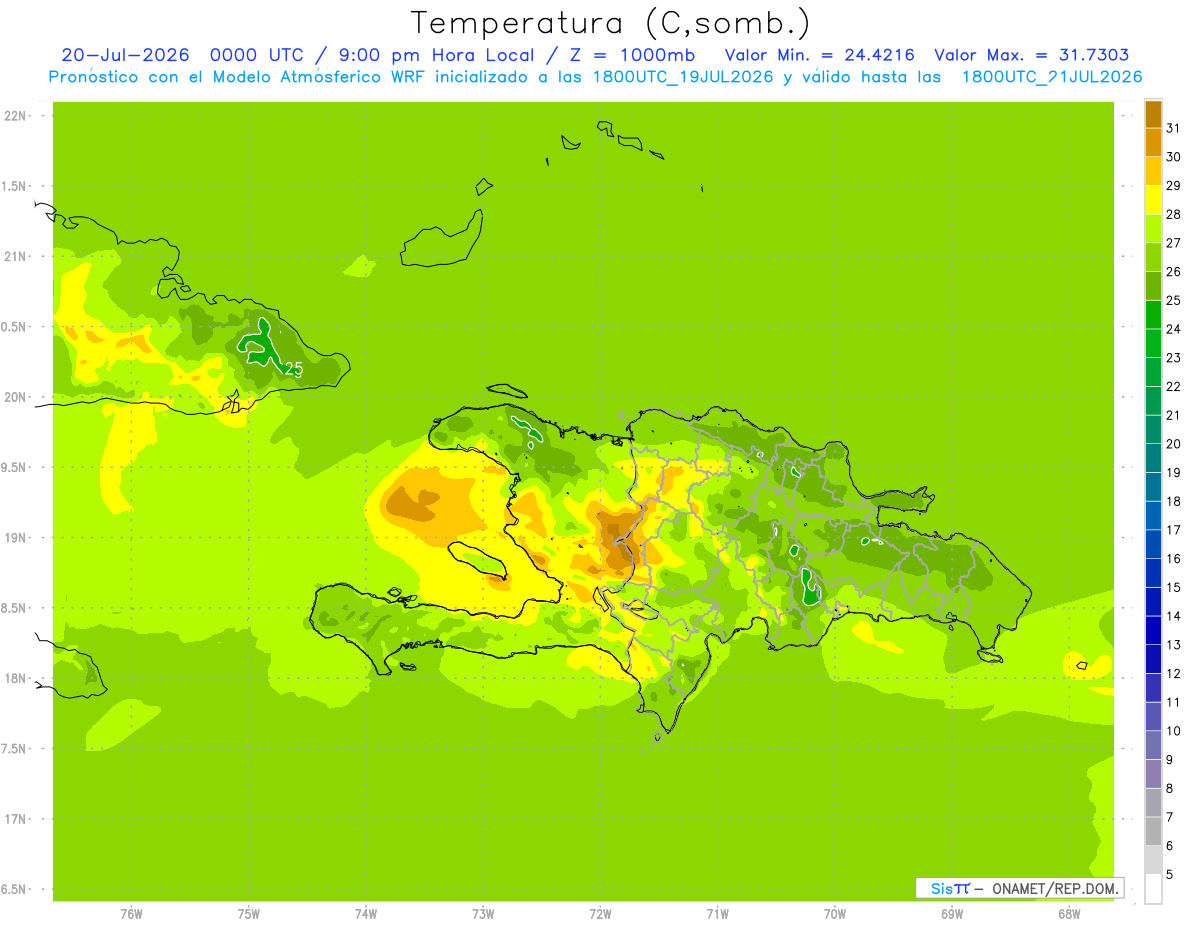
Task: Click the lime swatch between 27 and 28
Action: point(1153,228)
